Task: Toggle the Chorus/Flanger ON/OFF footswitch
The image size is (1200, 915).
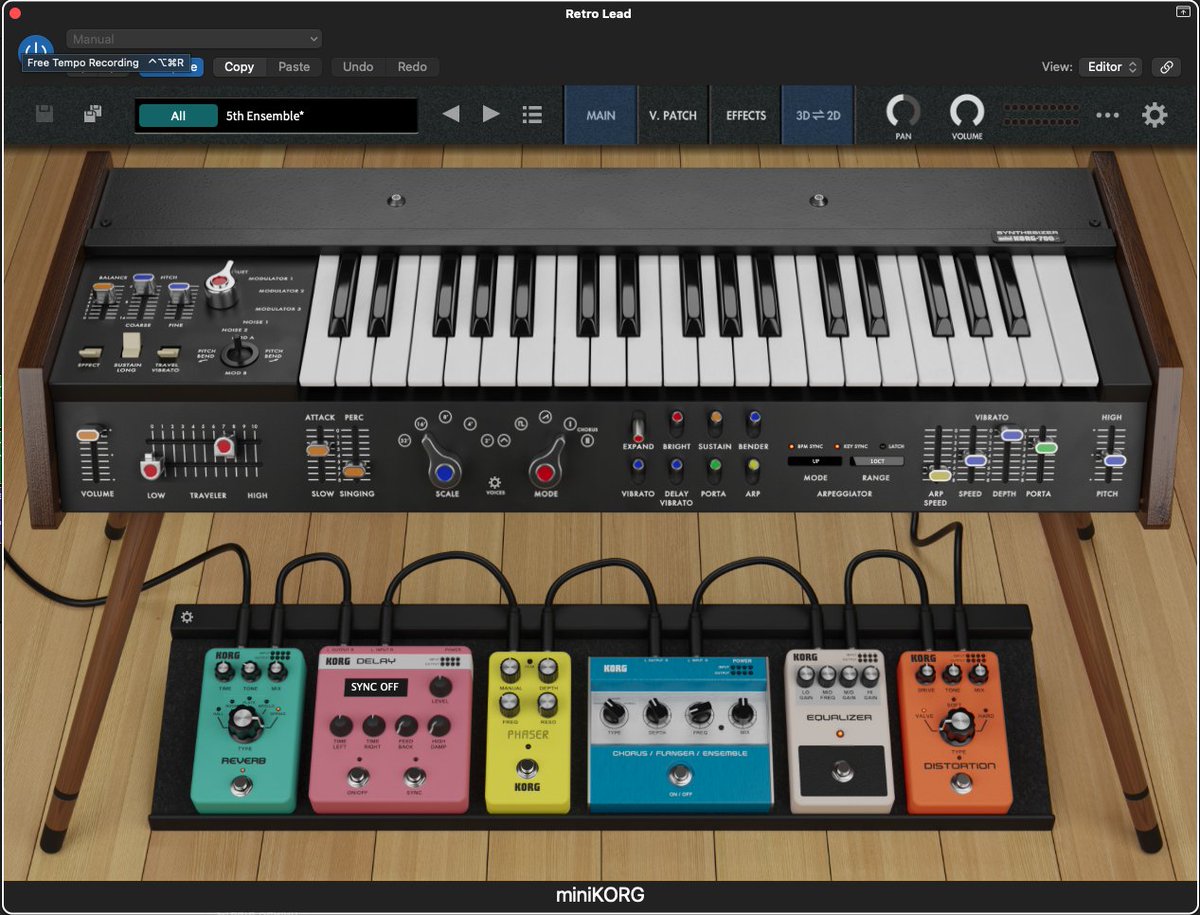Action: (x=680, y=775)
